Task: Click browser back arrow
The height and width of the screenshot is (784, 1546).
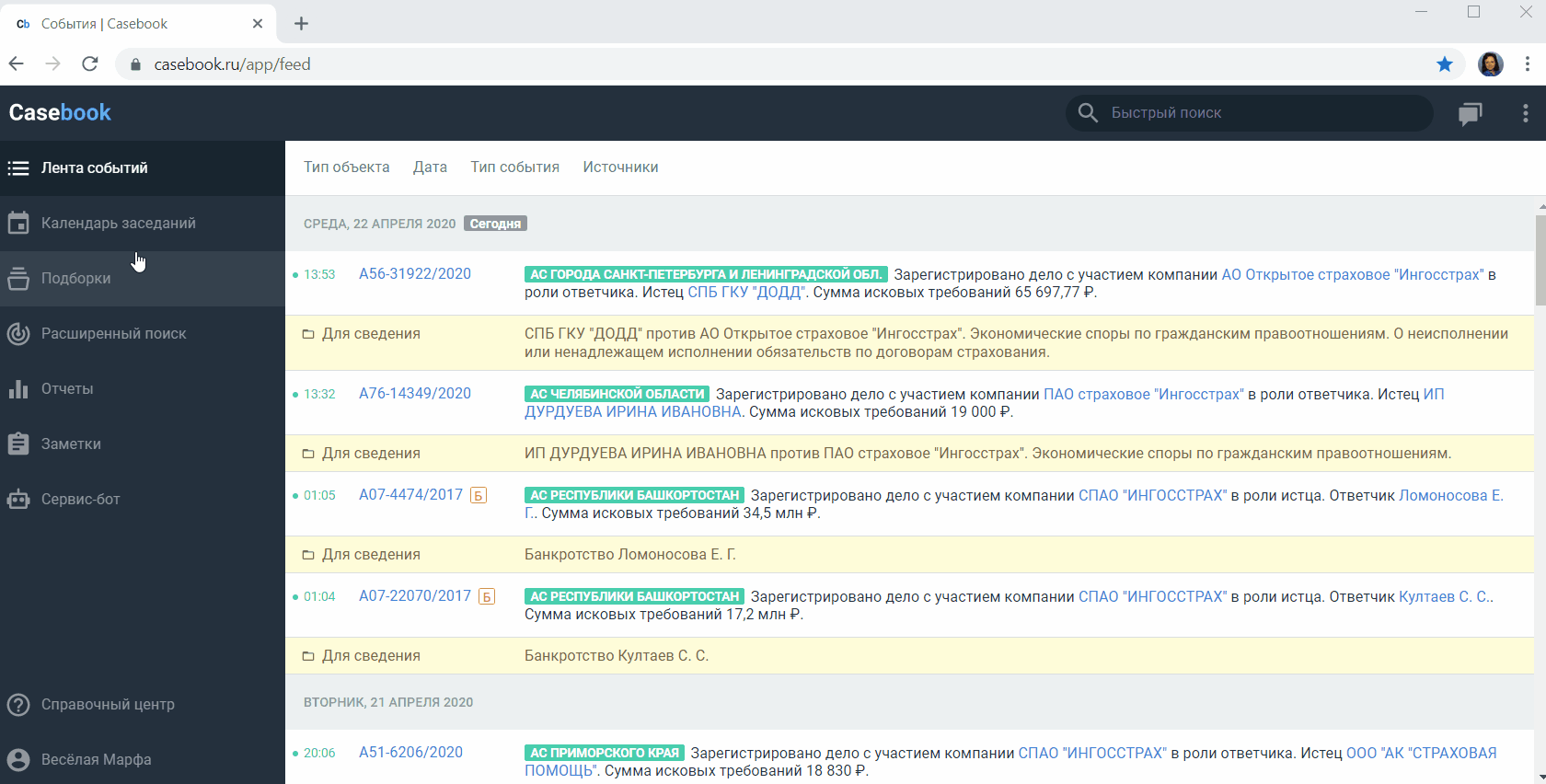Action: 17,63
